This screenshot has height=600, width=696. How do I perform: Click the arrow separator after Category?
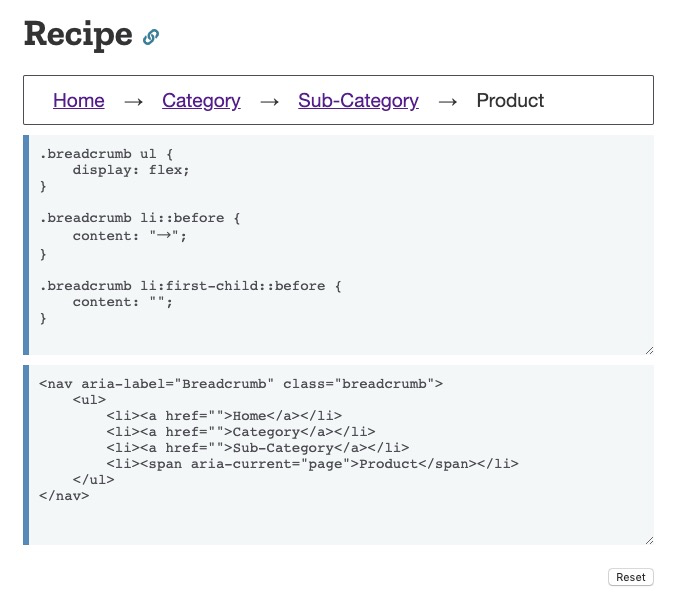pos(269,102)
